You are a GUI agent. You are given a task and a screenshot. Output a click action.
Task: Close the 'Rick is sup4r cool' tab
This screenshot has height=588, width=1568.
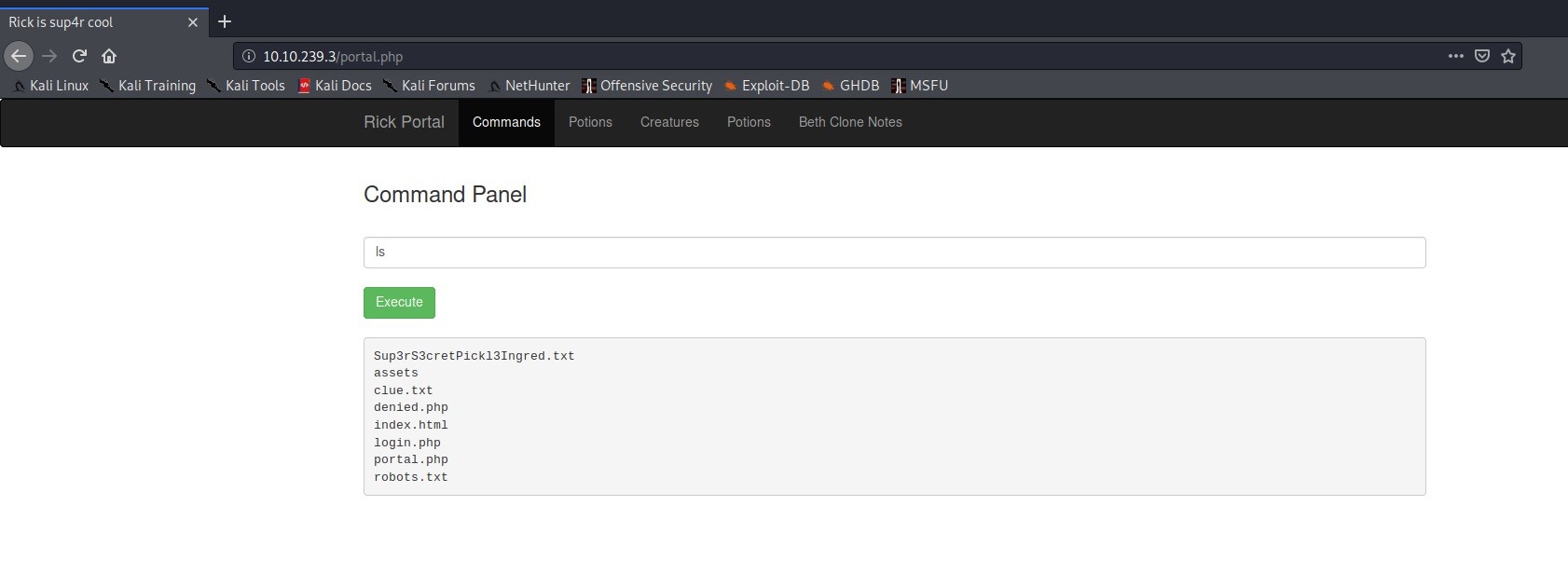(193, 22)
